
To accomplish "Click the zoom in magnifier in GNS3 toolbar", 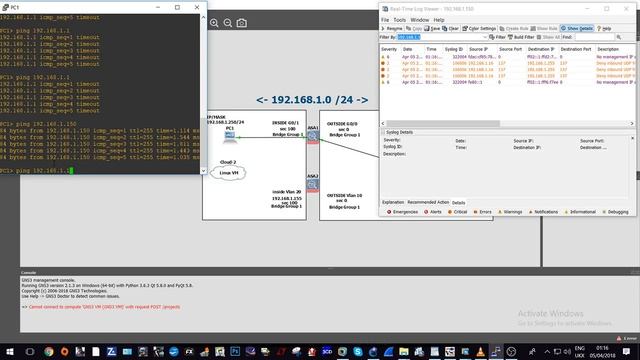I will pyautogui.click(x=214, y=23).
